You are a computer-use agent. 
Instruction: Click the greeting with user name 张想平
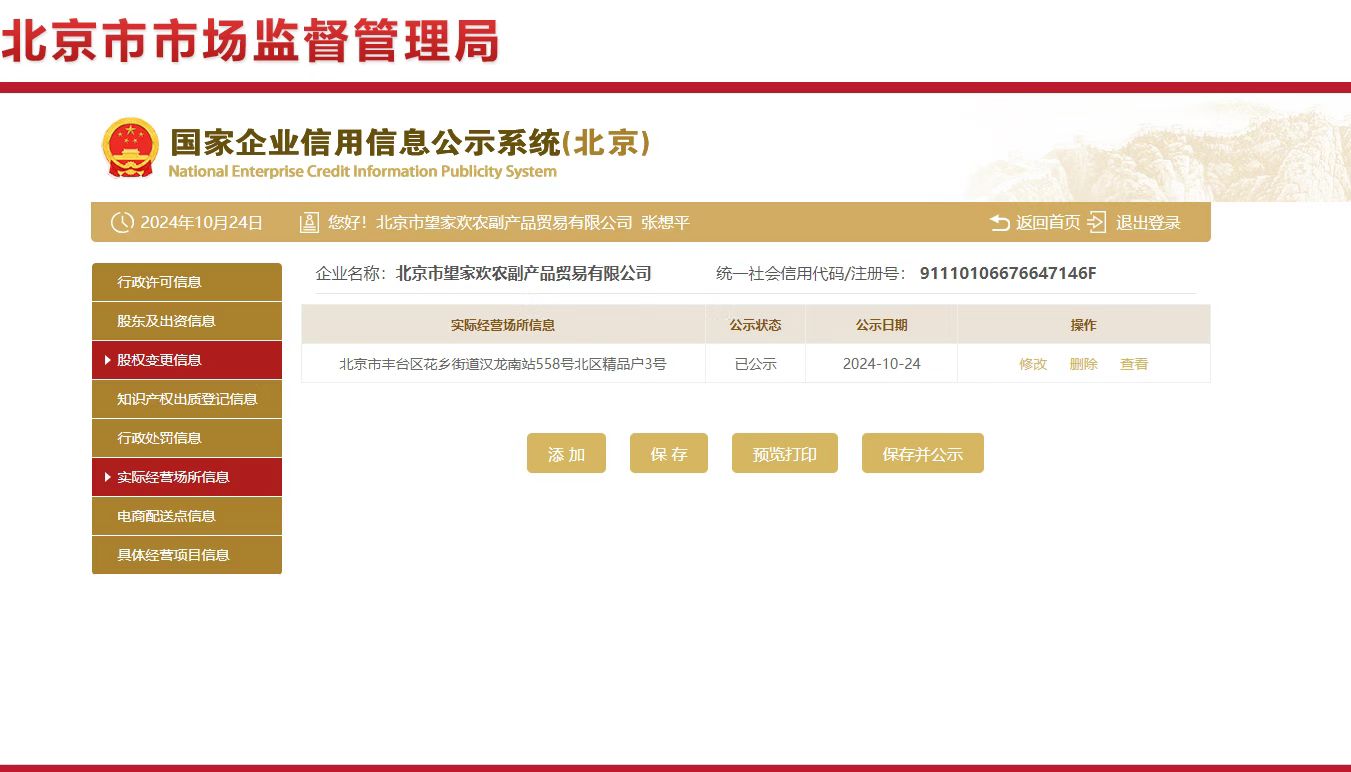coord(509,222)
